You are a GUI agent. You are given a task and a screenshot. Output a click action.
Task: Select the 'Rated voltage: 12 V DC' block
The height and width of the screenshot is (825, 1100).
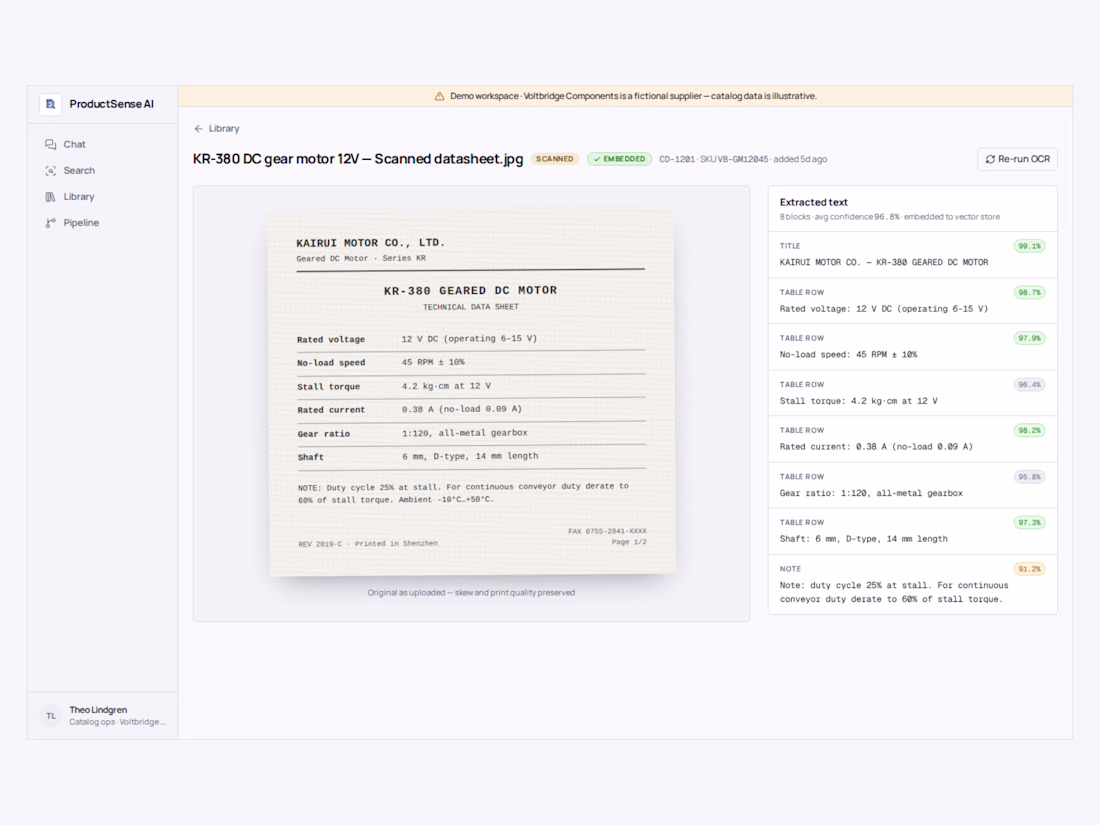(x=913, y=301)
